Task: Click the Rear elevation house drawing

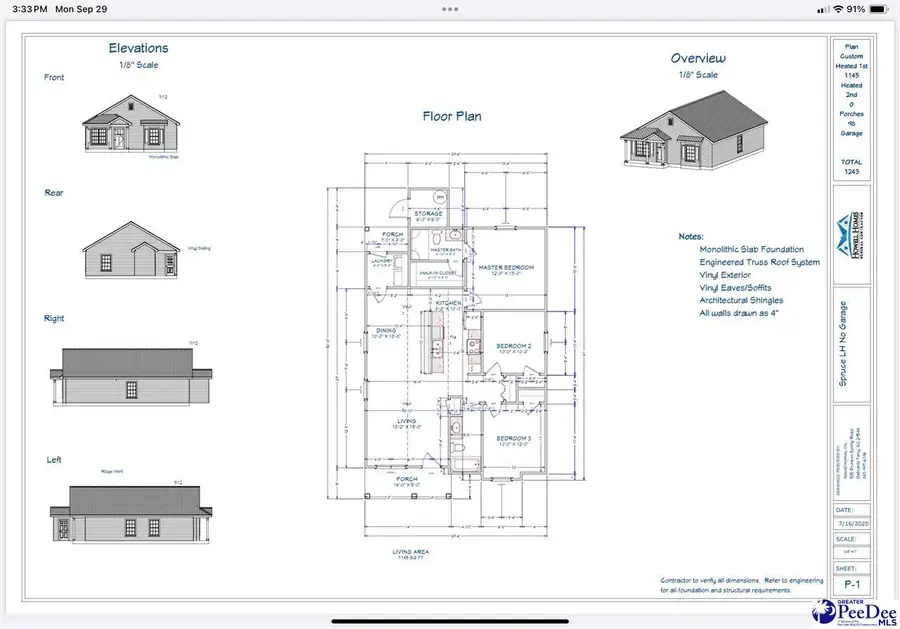Action: (130, 254)
